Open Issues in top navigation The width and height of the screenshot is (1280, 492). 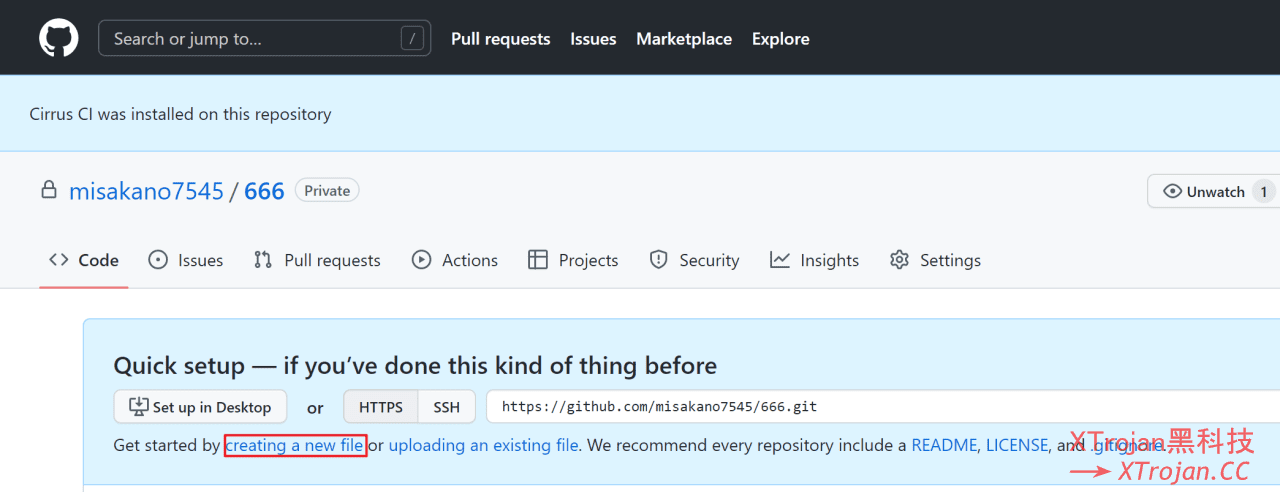pyautogui.click(x=593, y=39)
